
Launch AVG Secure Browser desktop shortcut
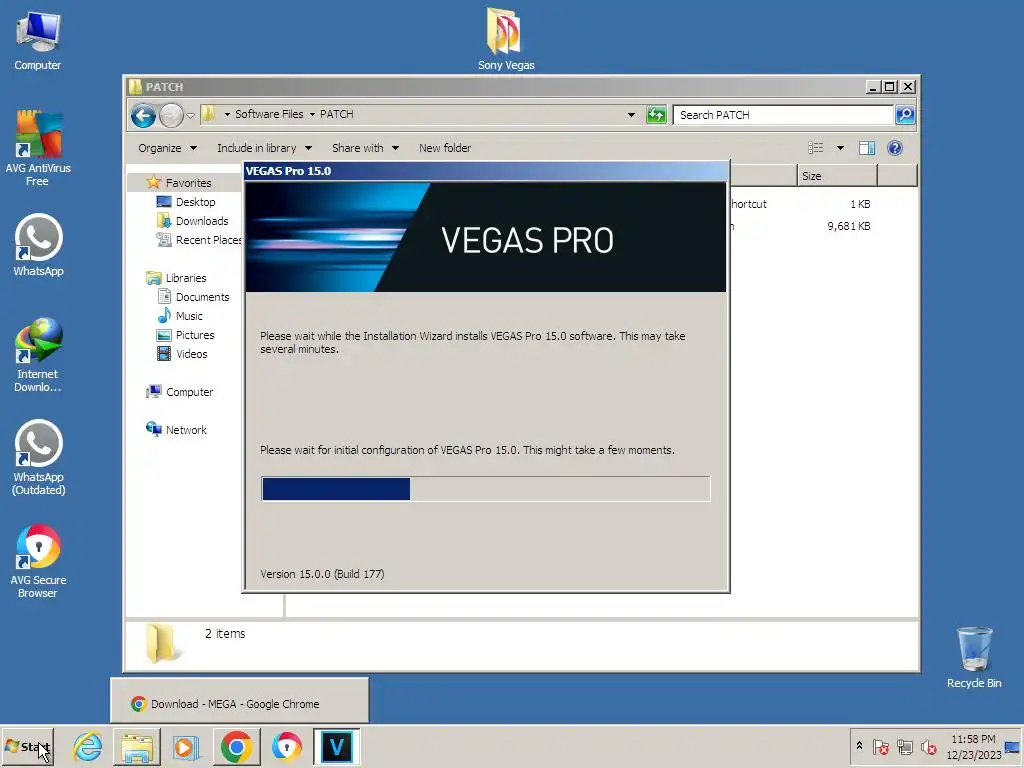38,562
